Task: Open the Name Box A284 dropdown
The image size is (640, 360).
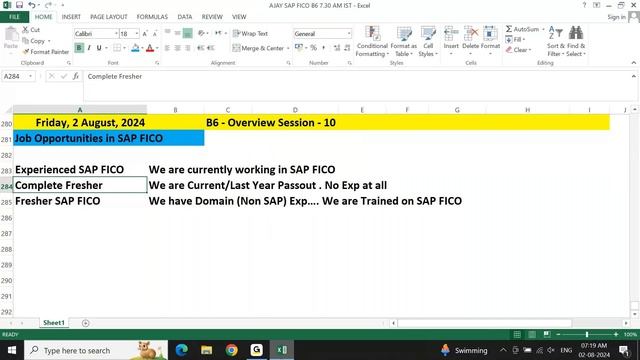Action: (30, 76)
